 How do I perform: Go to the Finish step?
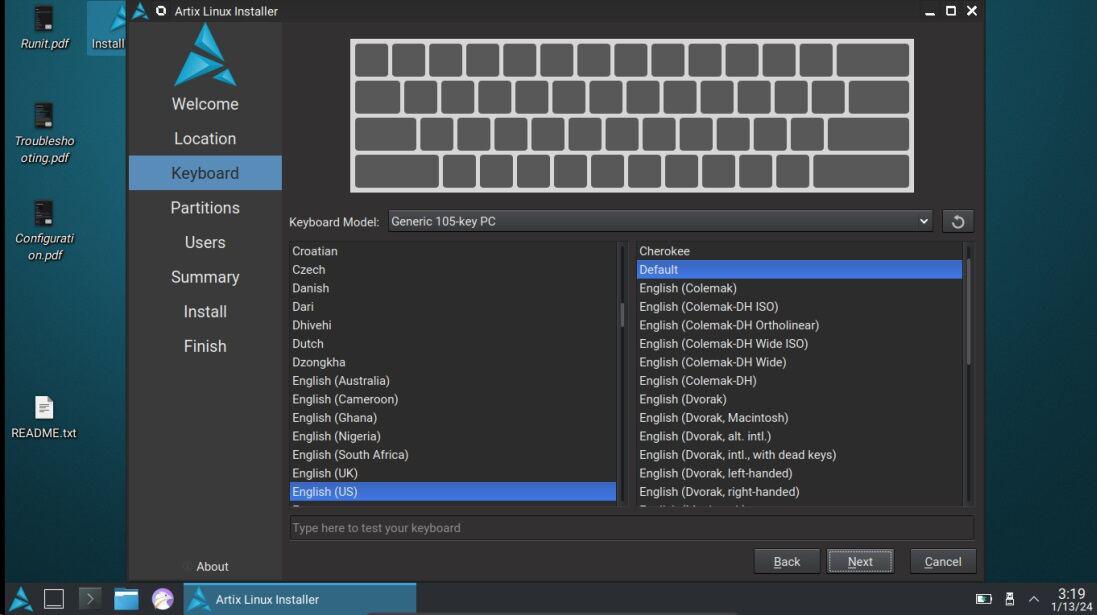[x=205, y=346]
